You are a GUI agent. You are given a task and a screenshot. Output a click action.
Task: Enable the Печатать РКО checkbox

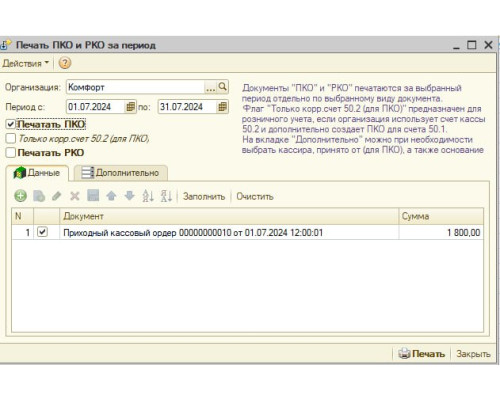[x=11, y=153]
